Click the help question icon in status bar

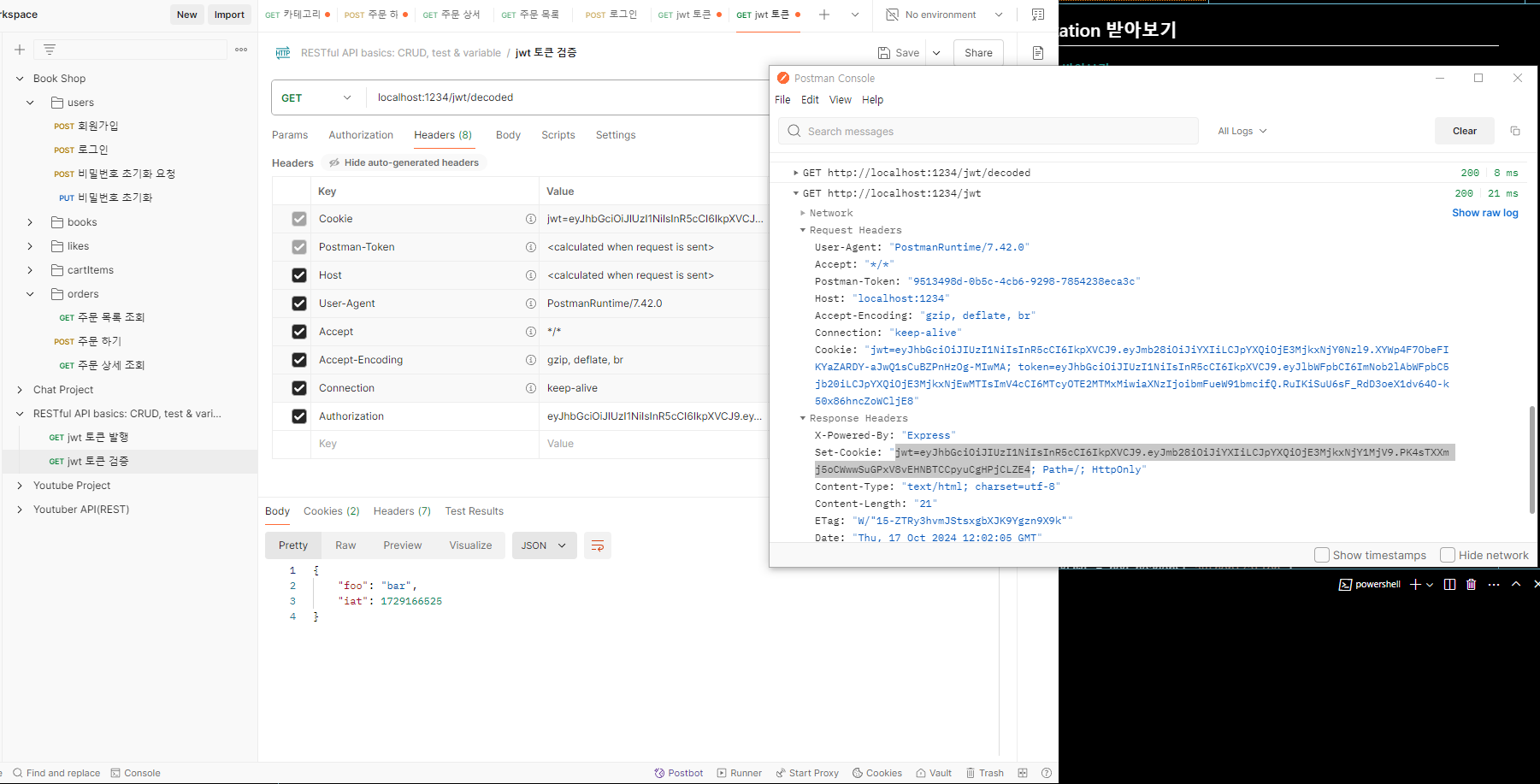click(x=1047, y=773)
